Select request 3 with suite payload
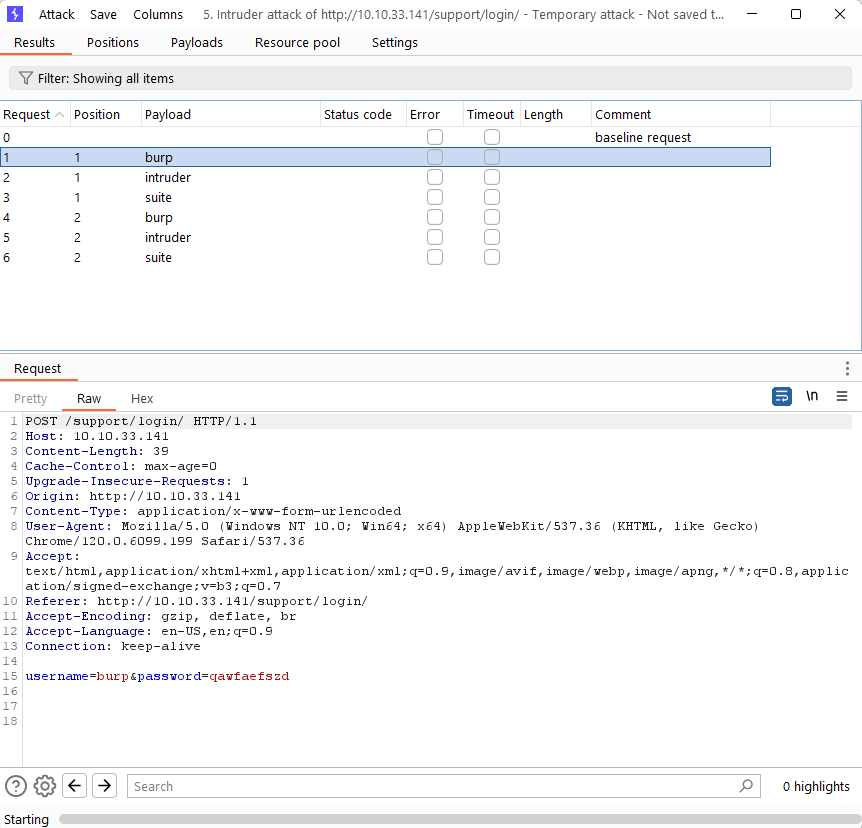 (385, 197)
